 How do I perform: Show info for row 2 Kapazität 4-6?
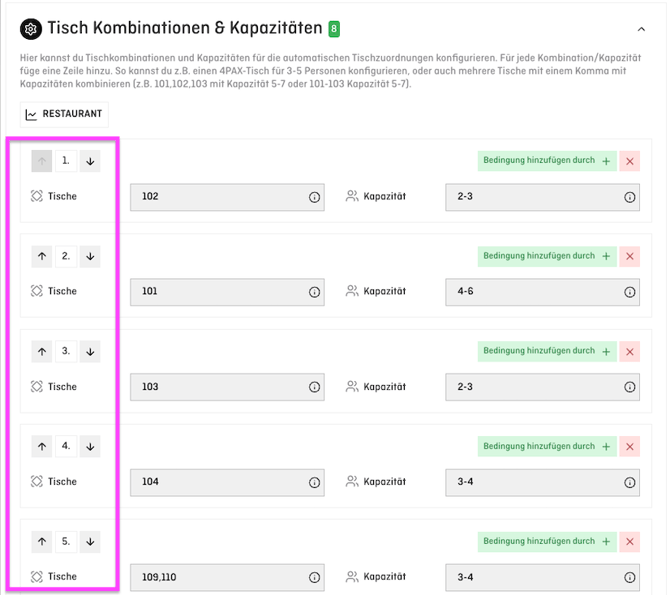(629, 292)
